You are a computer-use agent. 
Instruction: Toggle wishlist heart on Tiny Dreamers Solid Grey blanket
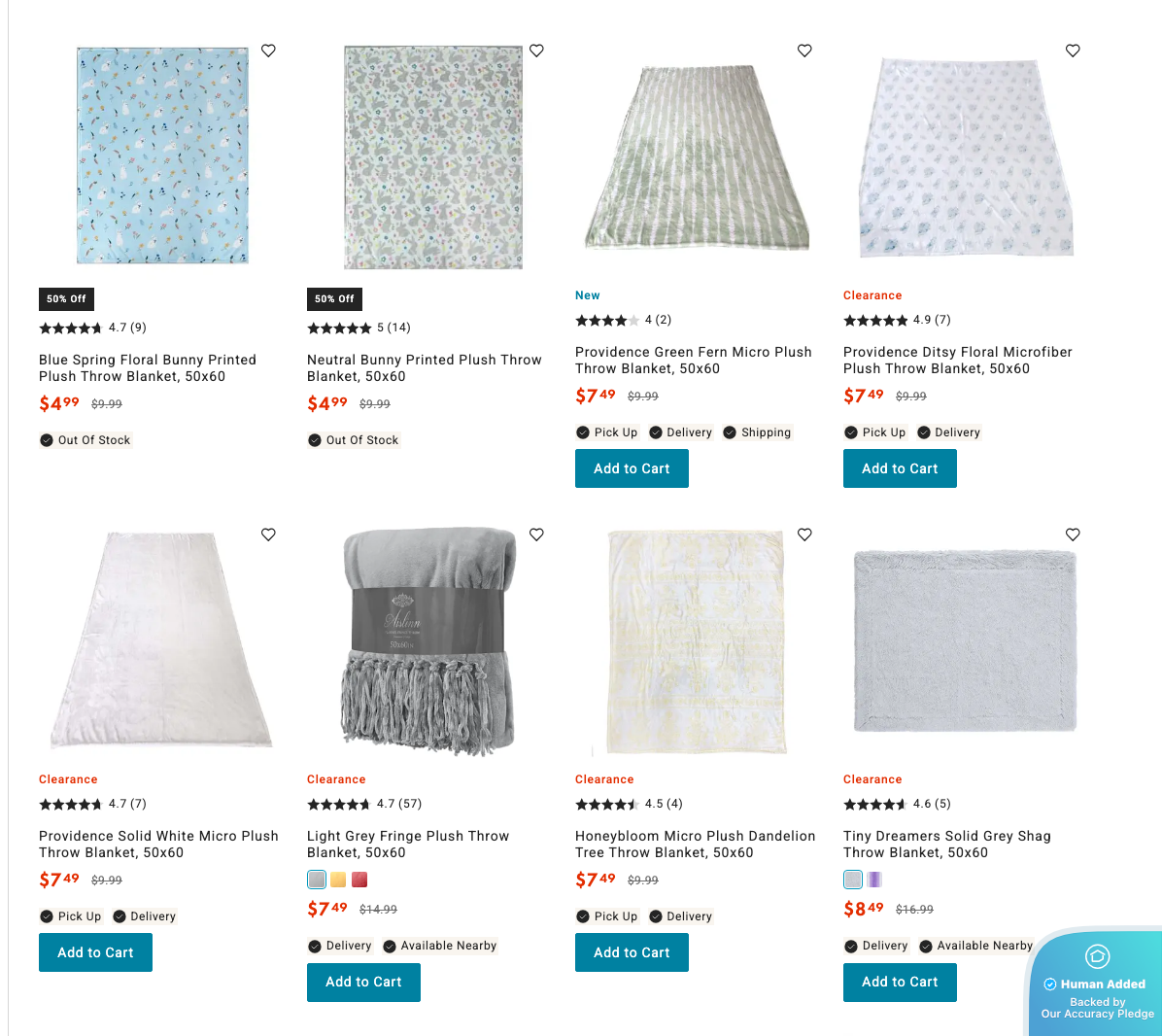pos(1073,535)
